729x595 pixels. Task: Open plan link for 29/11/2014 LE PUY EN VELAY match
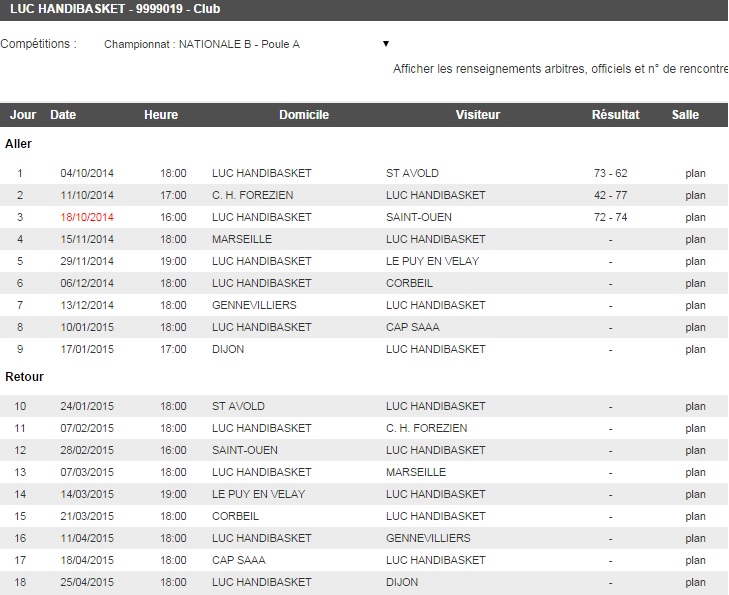coord(695,261)
